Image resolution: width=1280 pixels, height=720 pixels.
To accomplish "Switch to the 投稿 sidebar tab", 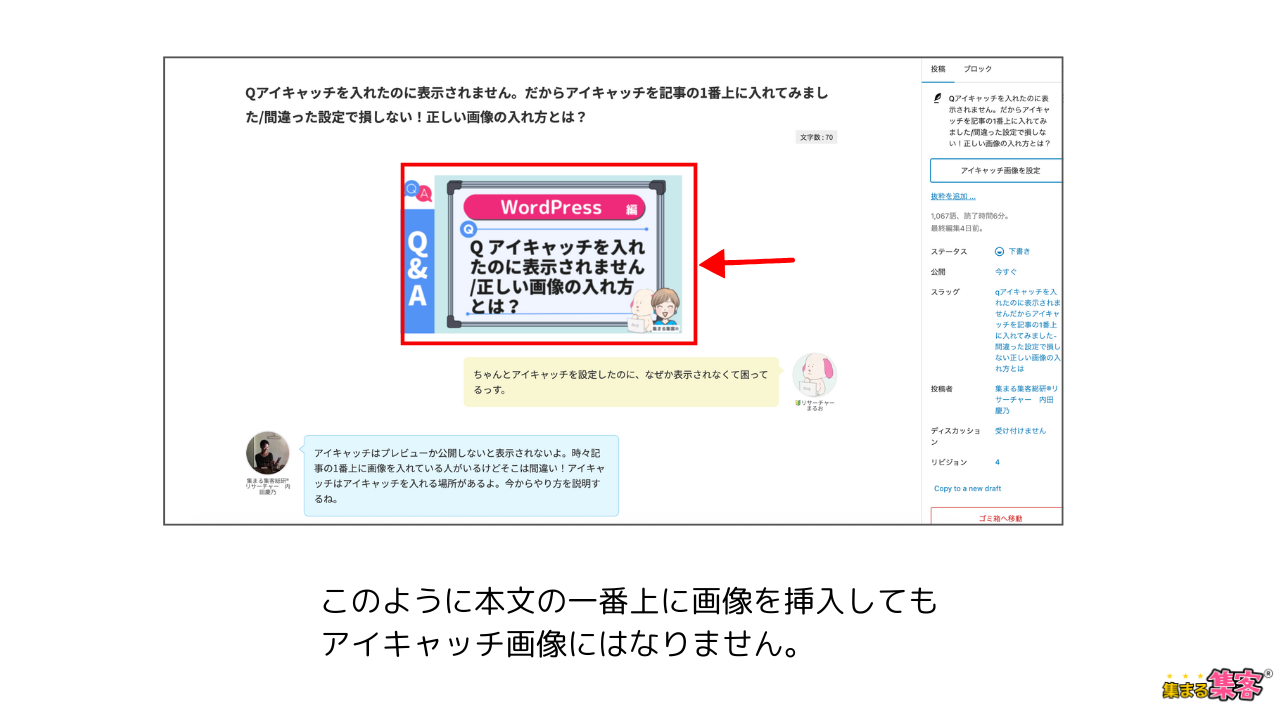I will click(x=938, y=69).
